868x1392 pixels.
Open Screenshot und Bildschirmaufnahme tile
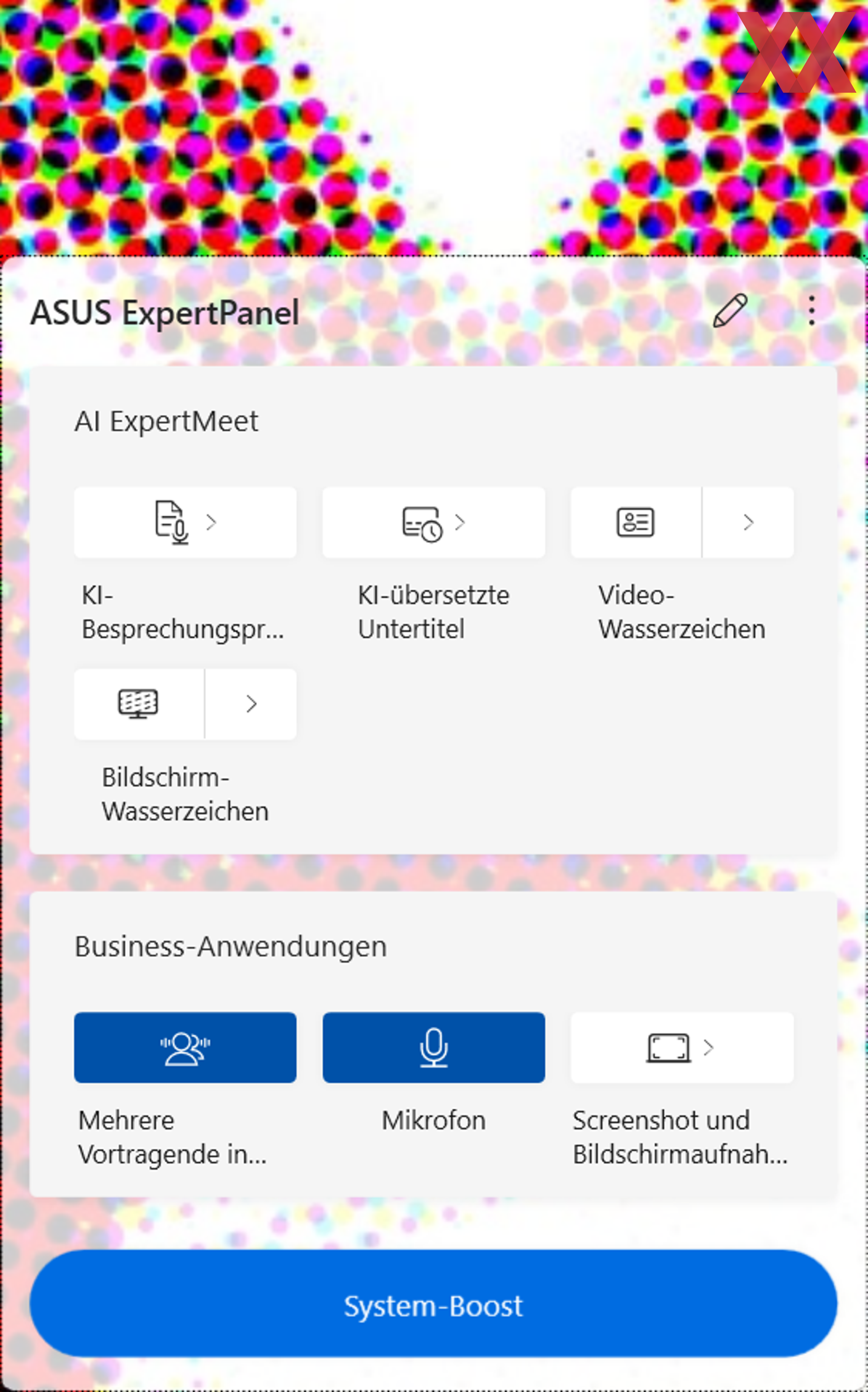pos(681,1047)
